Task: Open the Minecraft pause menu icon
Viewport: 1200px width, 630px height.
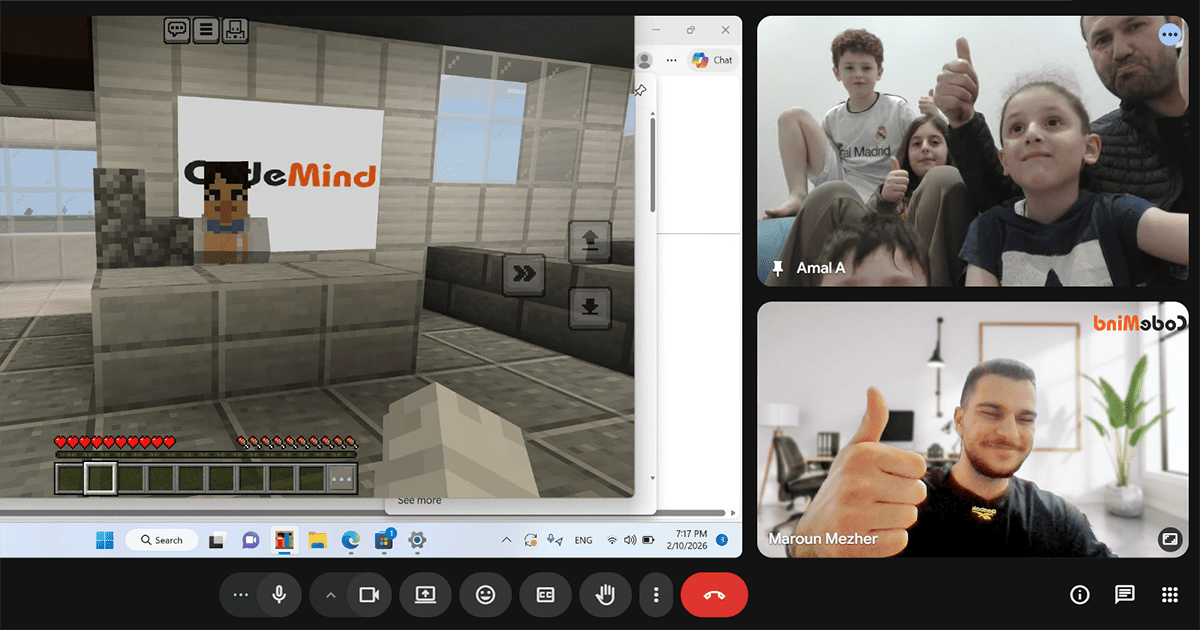Action: 206,30
